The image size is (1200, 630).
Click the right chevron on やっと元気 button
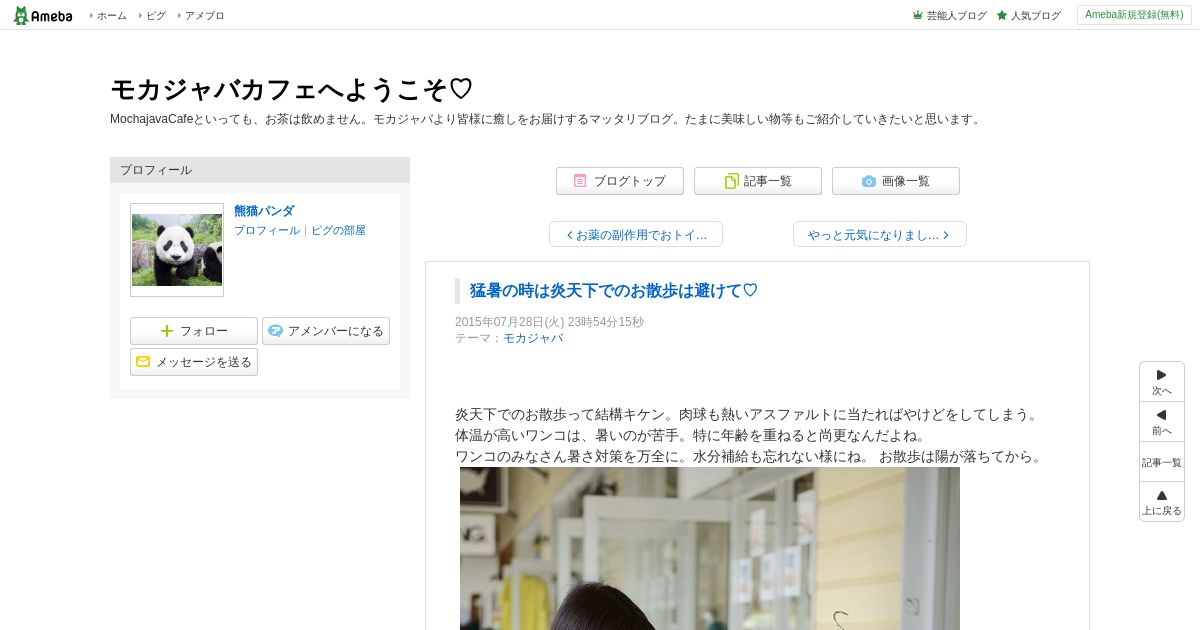pyautogui.click(x=946, y=235)
